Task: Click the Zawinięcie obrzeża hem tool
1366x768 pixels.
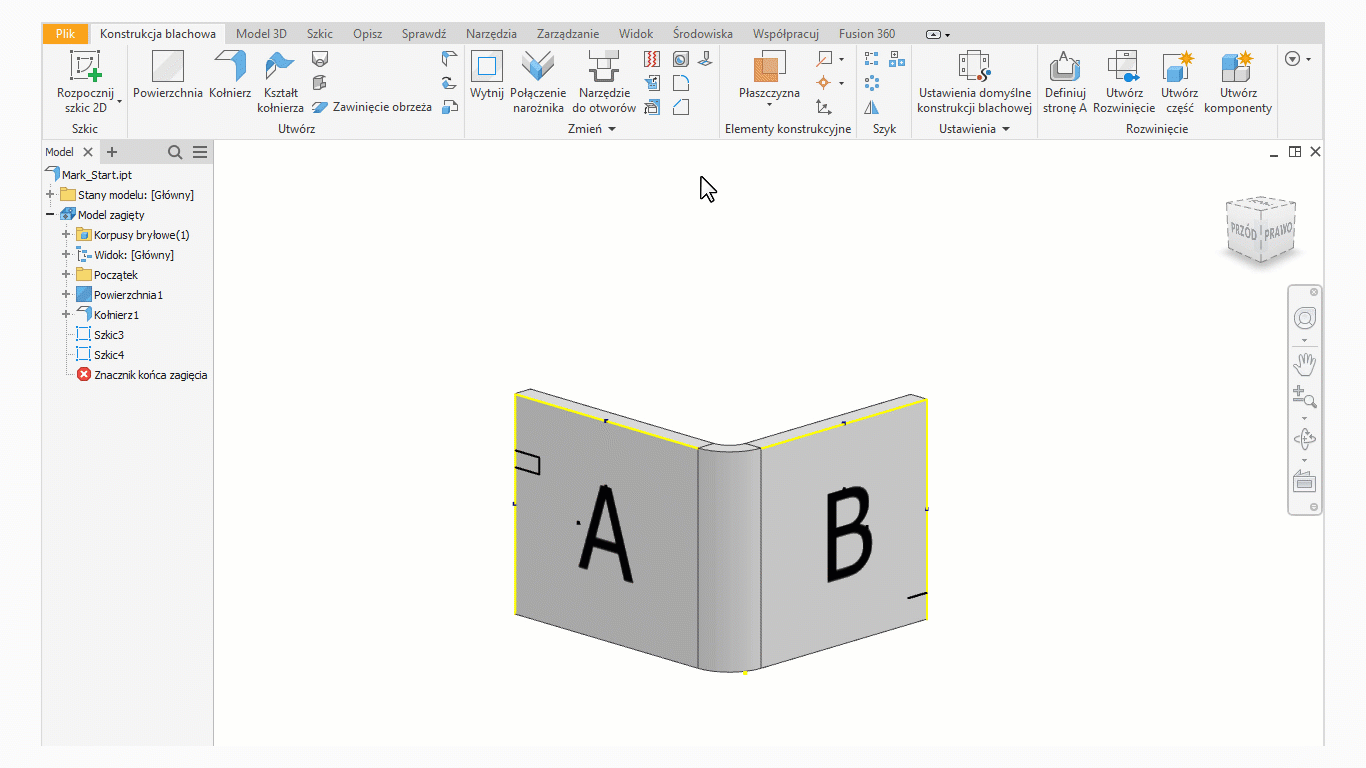Action: 371,107
